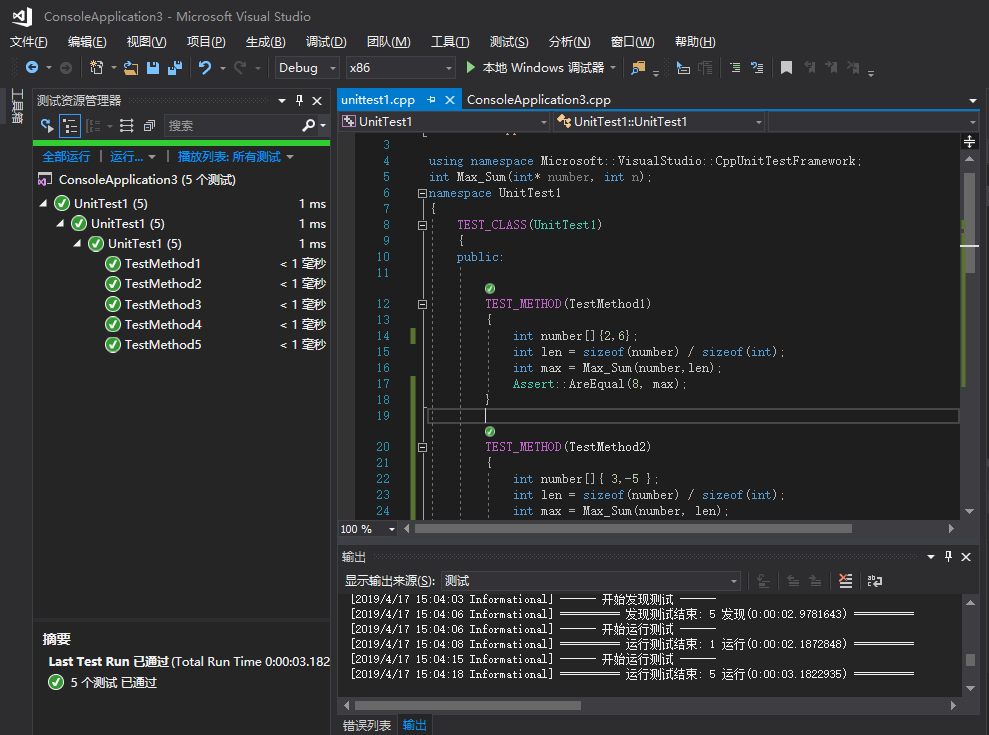Open the Debug configuration dropdown
Image resolution: width=989 pixels, height=735 pixels.
coord(308,68)
